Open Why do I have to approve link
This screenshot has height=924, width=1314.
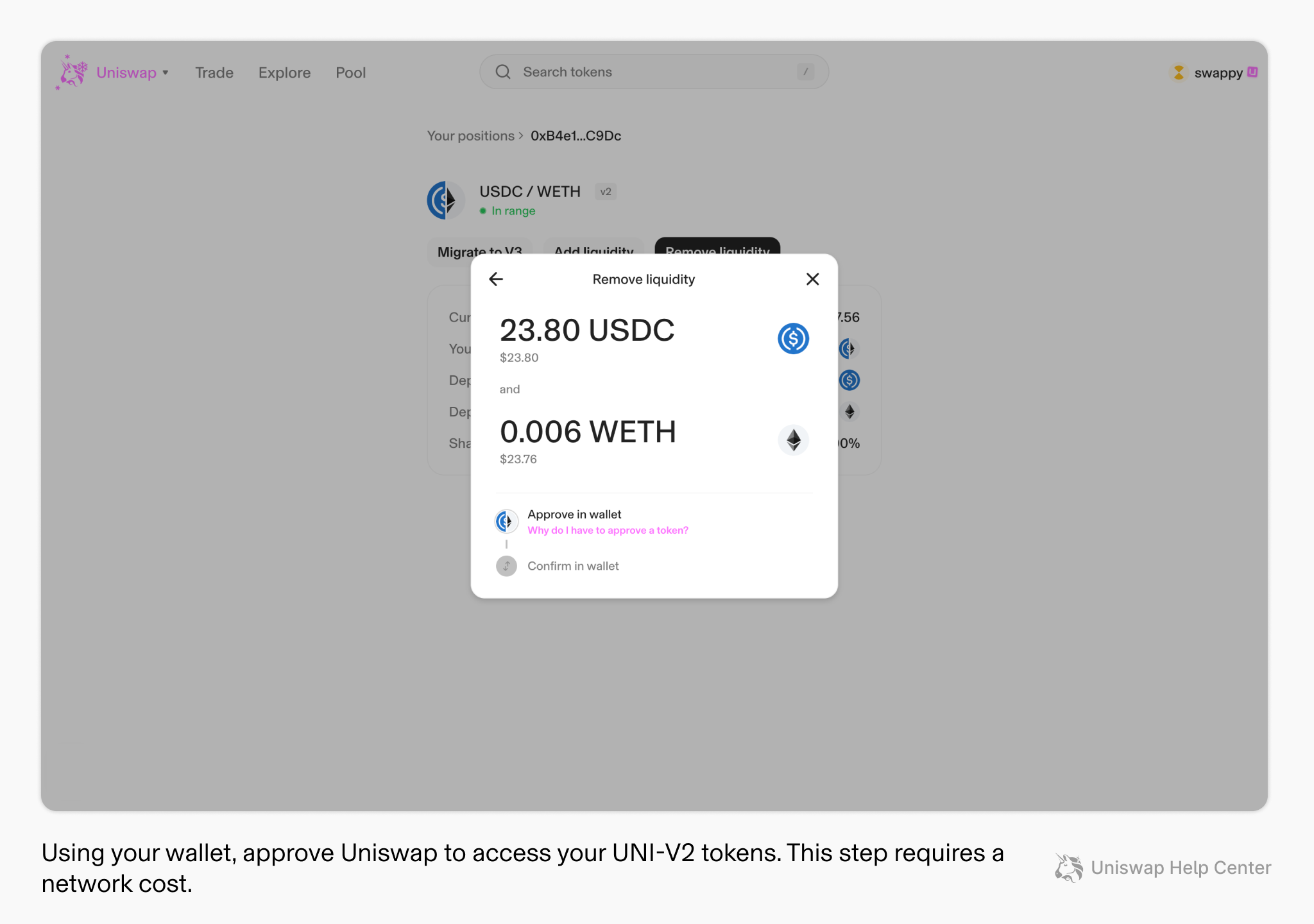click(x=608, y=531)
